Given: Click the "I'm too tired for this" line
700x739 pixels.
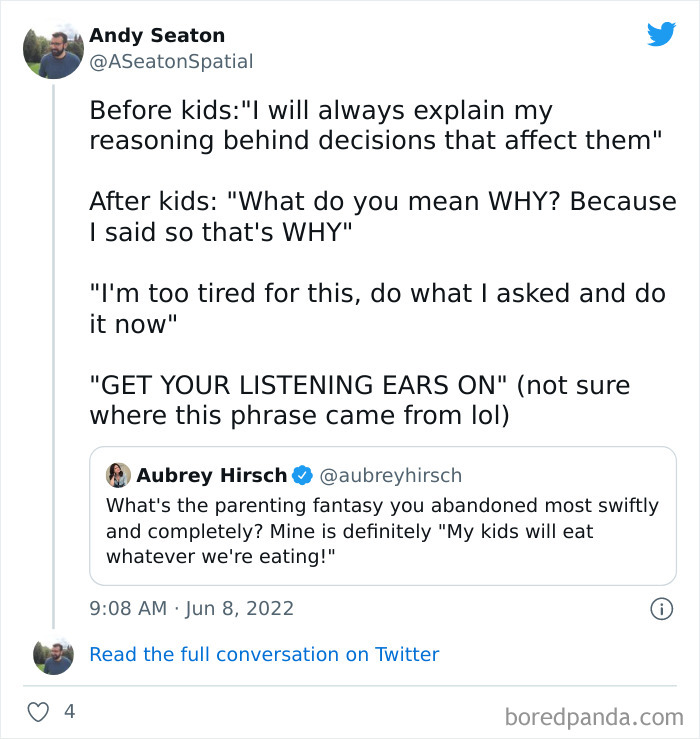Looking at the screenshot, I should click(375, 309).
